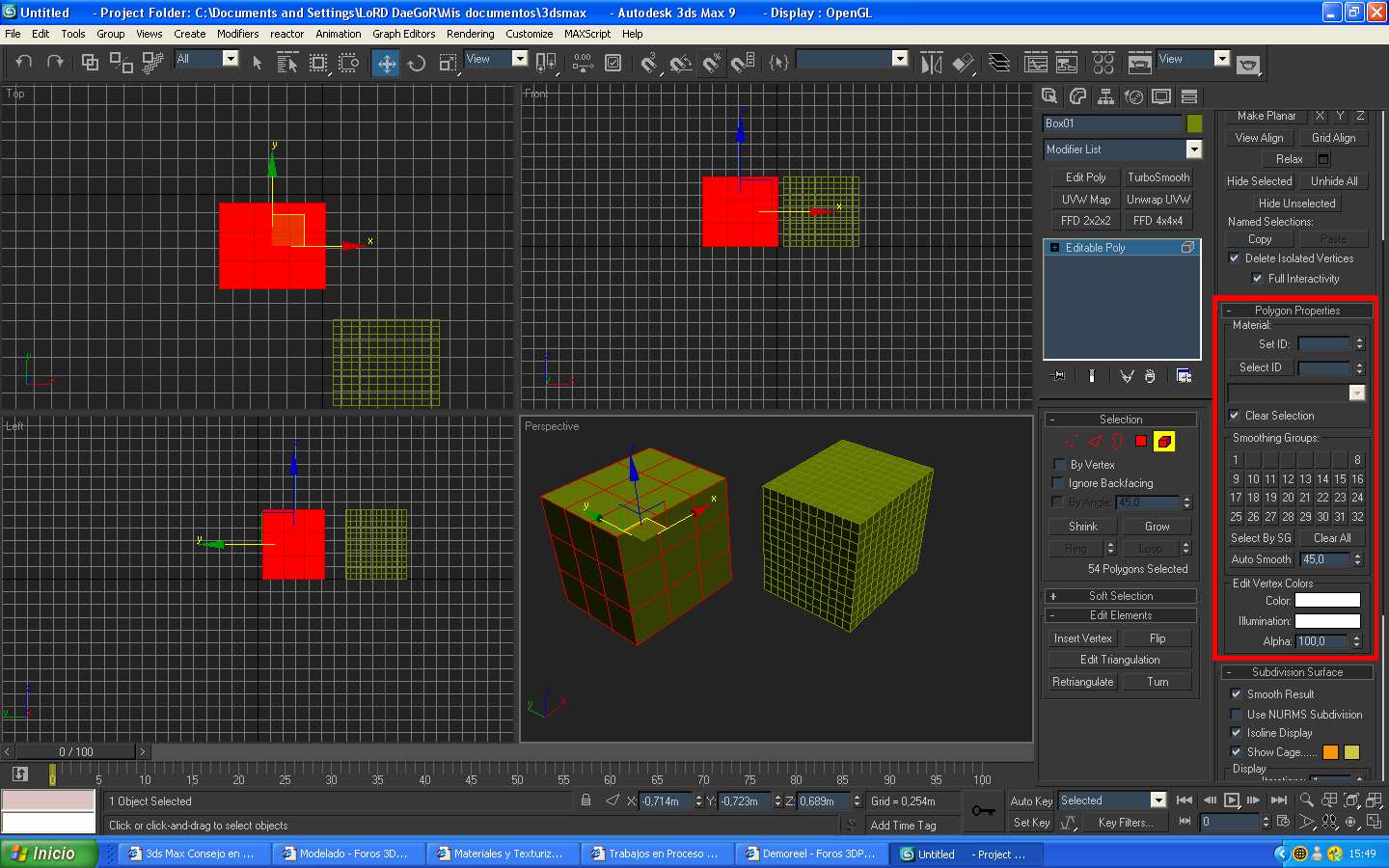
Task: Click the Redo toolbar icon
Action: [x=55, y=62]
